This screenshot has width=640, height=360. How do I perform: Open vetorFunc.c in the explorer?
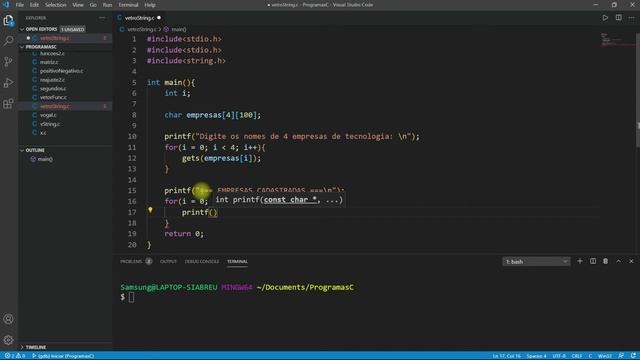click(x=53, y=98)
